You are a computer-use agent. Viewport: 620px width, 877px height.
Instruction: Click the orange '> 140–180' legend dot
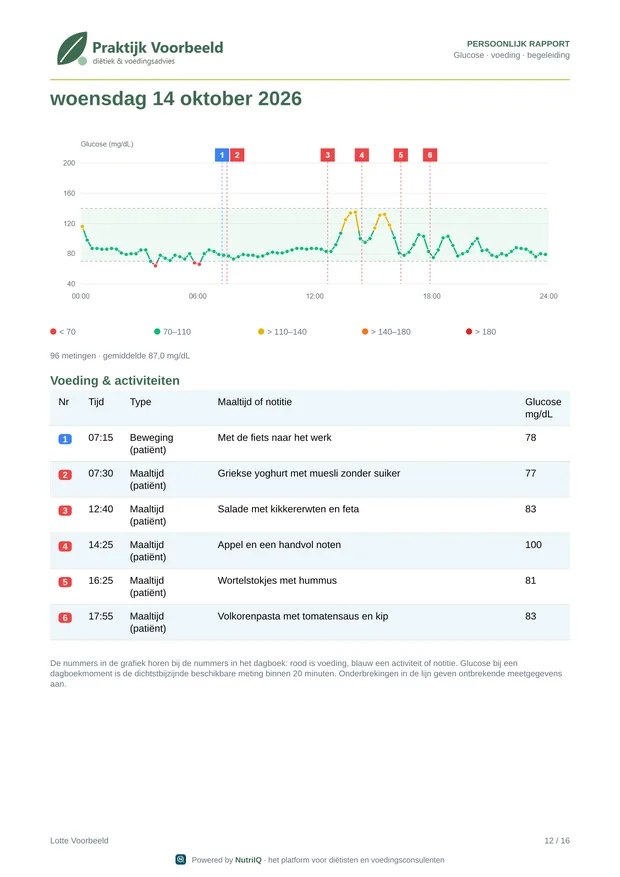tap(365, 332)
